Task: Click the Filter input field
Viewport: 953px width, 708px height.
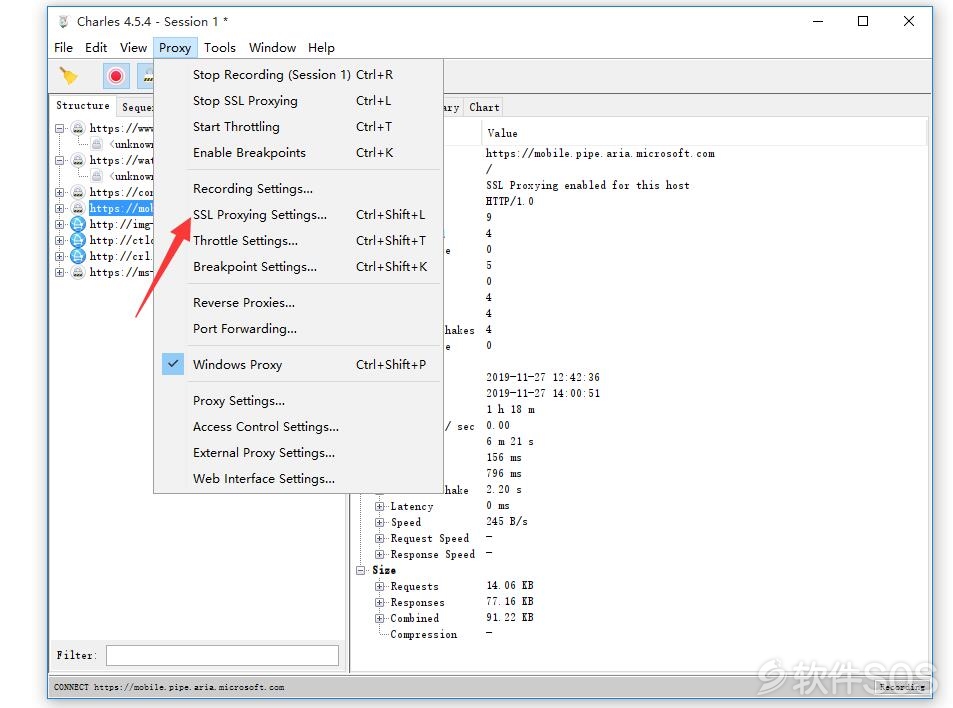Action: [222, 655]
